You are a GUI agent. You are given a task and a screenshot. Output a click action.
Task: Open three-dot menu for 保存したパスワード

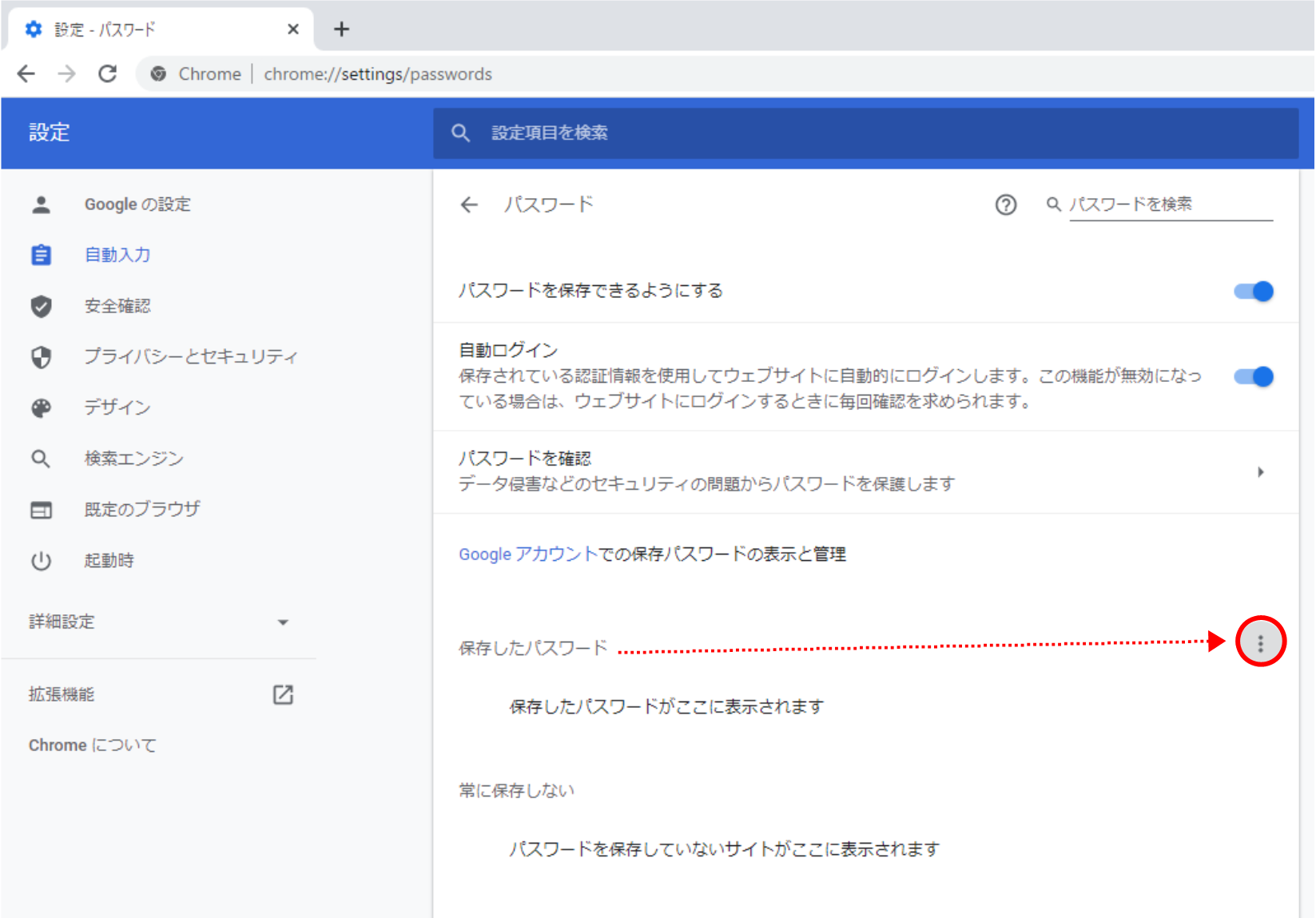coord(1260,642)
